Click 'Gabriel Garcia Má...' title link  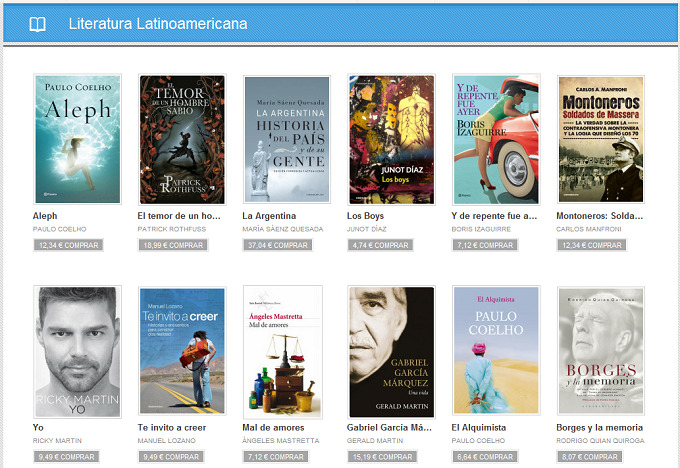tap(389, 427)
